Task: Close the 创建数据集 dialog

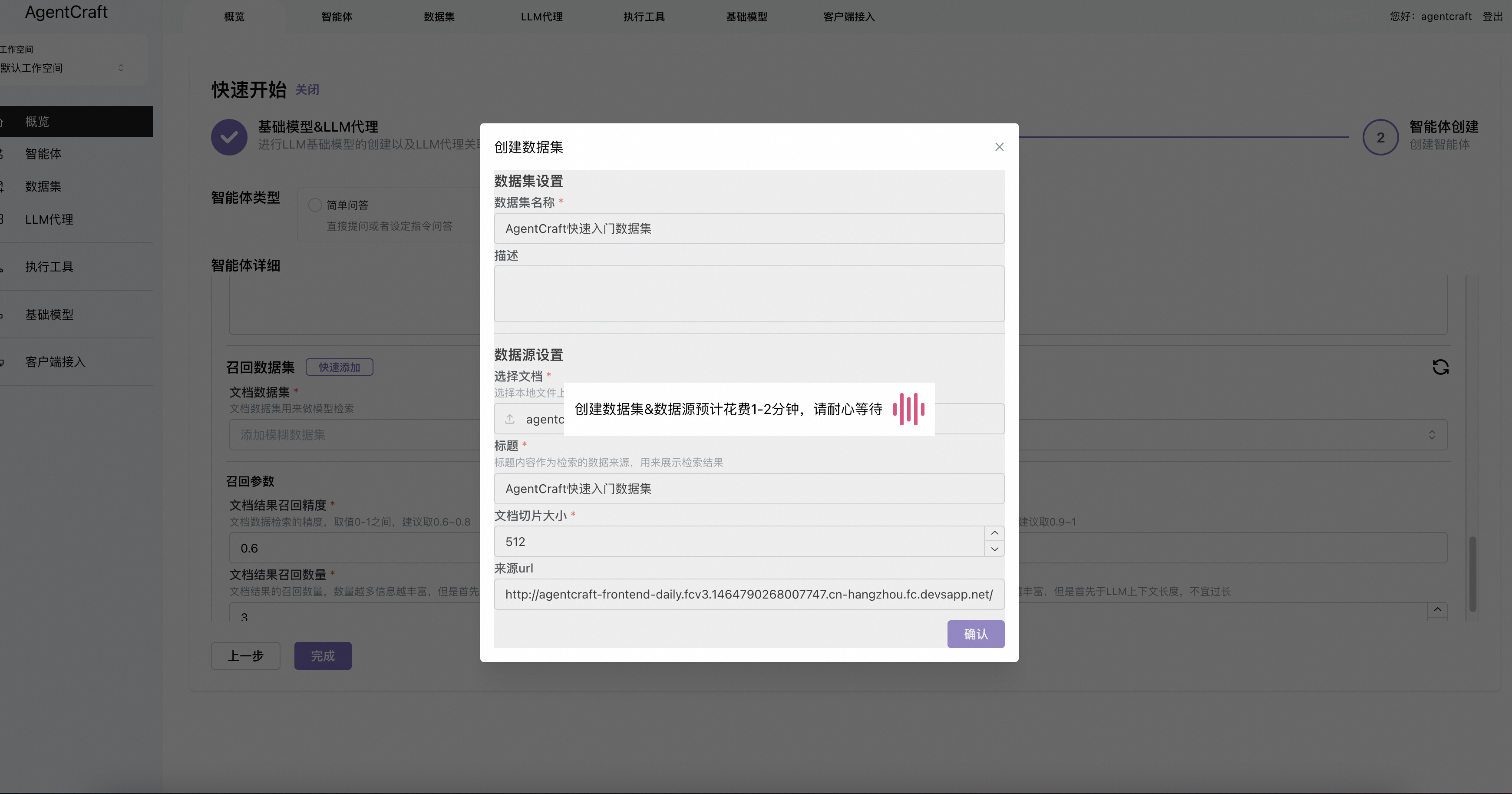Action: pyautogui.click(x=1000, y=147)
